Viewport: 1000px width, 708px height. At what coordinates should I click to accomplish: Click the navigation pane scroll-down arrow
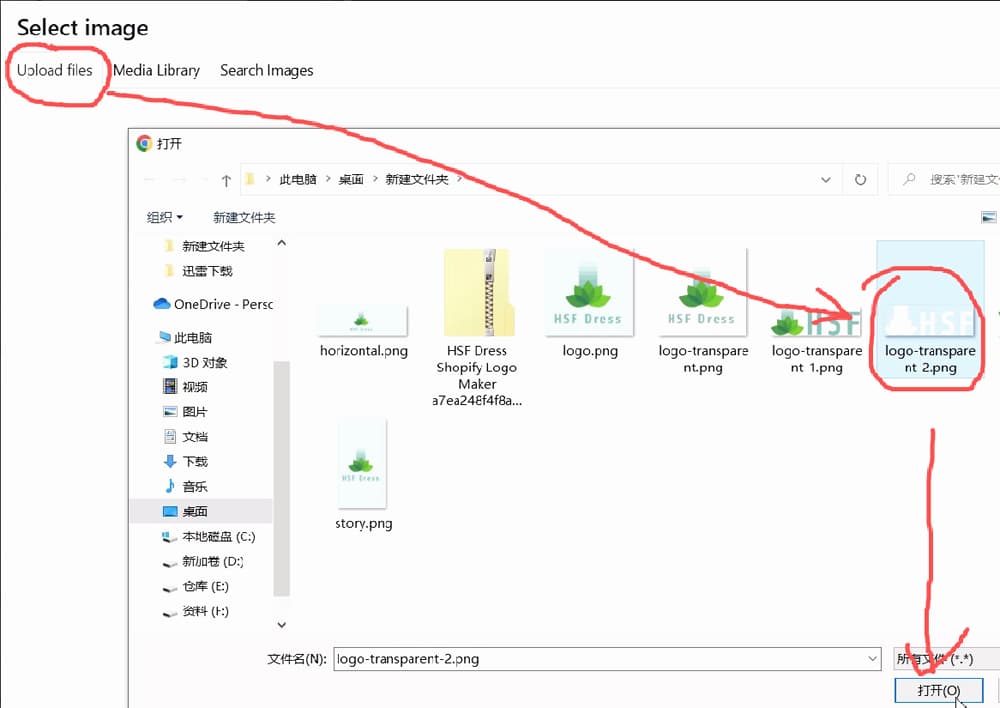(x=281, y=625)
